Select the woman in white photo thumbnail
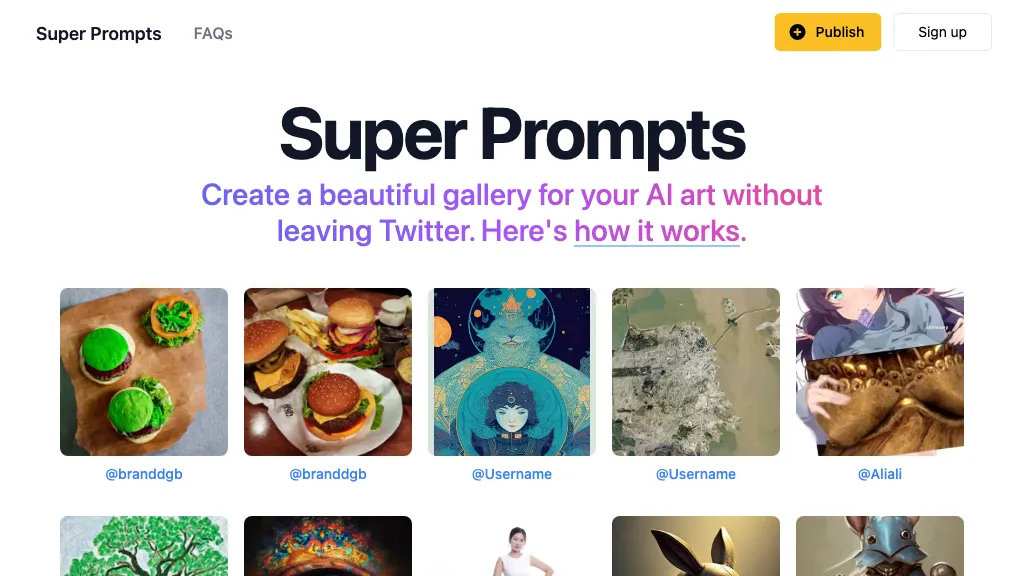 (512, 546)
